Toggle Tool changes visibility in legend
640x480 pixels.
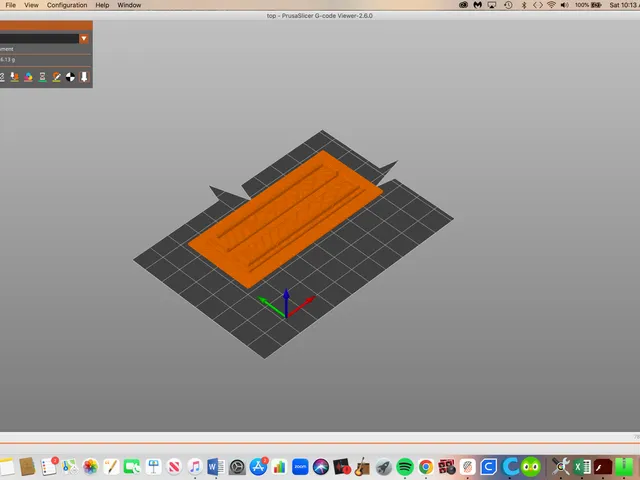(x=15, y=77)
